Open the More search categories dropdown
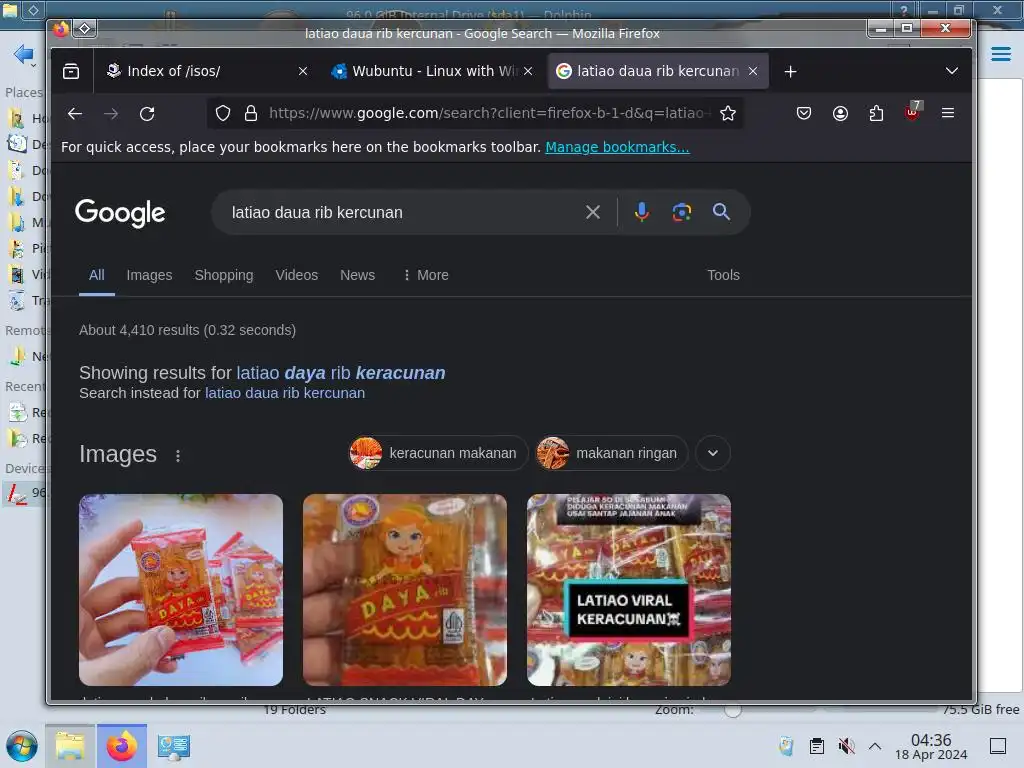The height and width of the screenshot is (768, 1024). [x=426, y=275]
